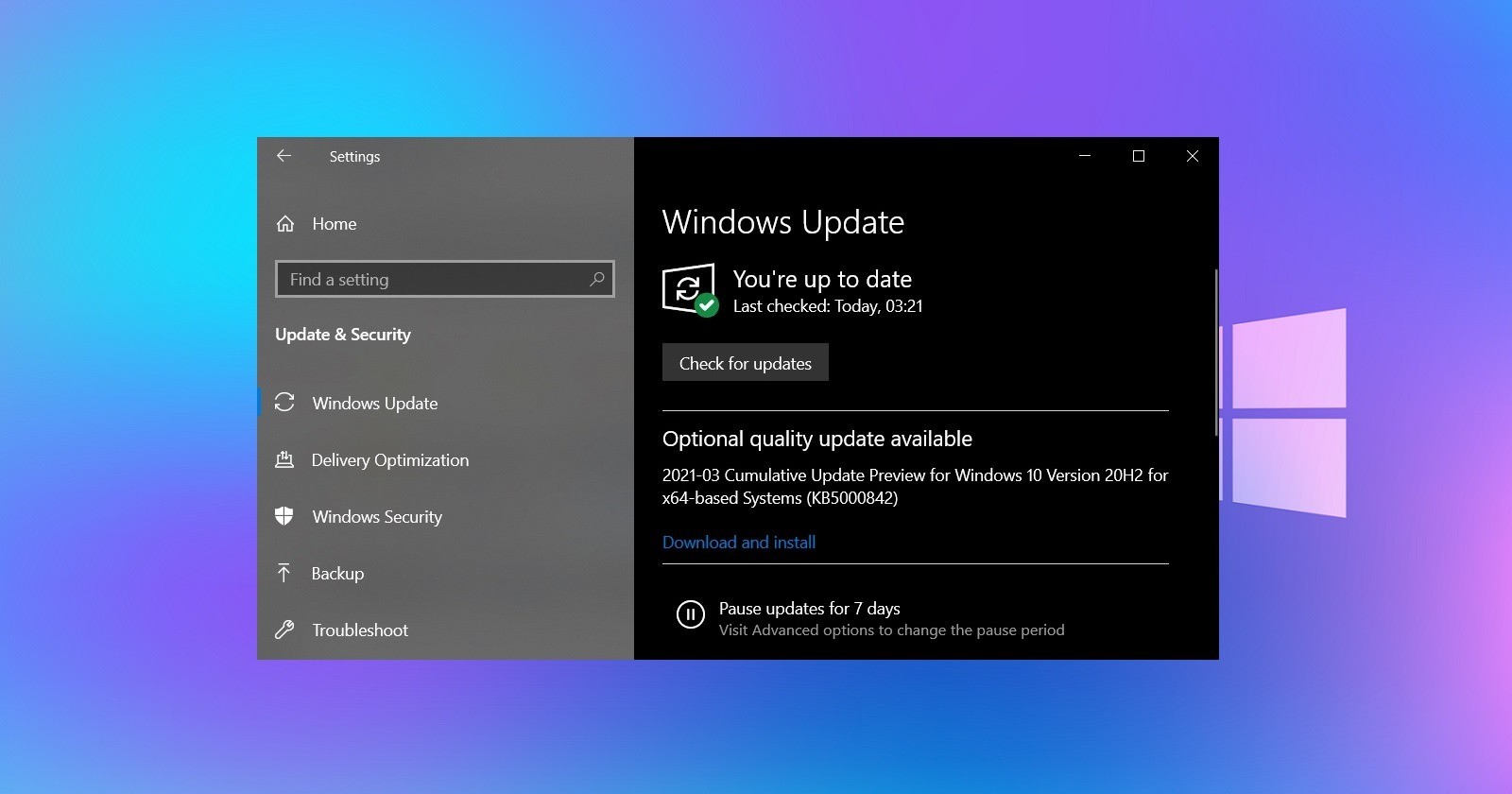Click the Check for updates button

746,363
